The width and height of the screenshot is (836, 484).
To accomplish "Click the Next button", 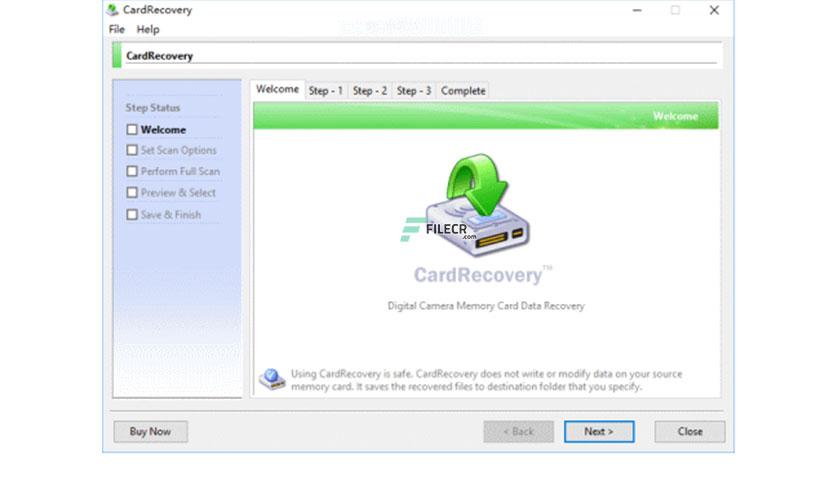I will coord(599,431).
